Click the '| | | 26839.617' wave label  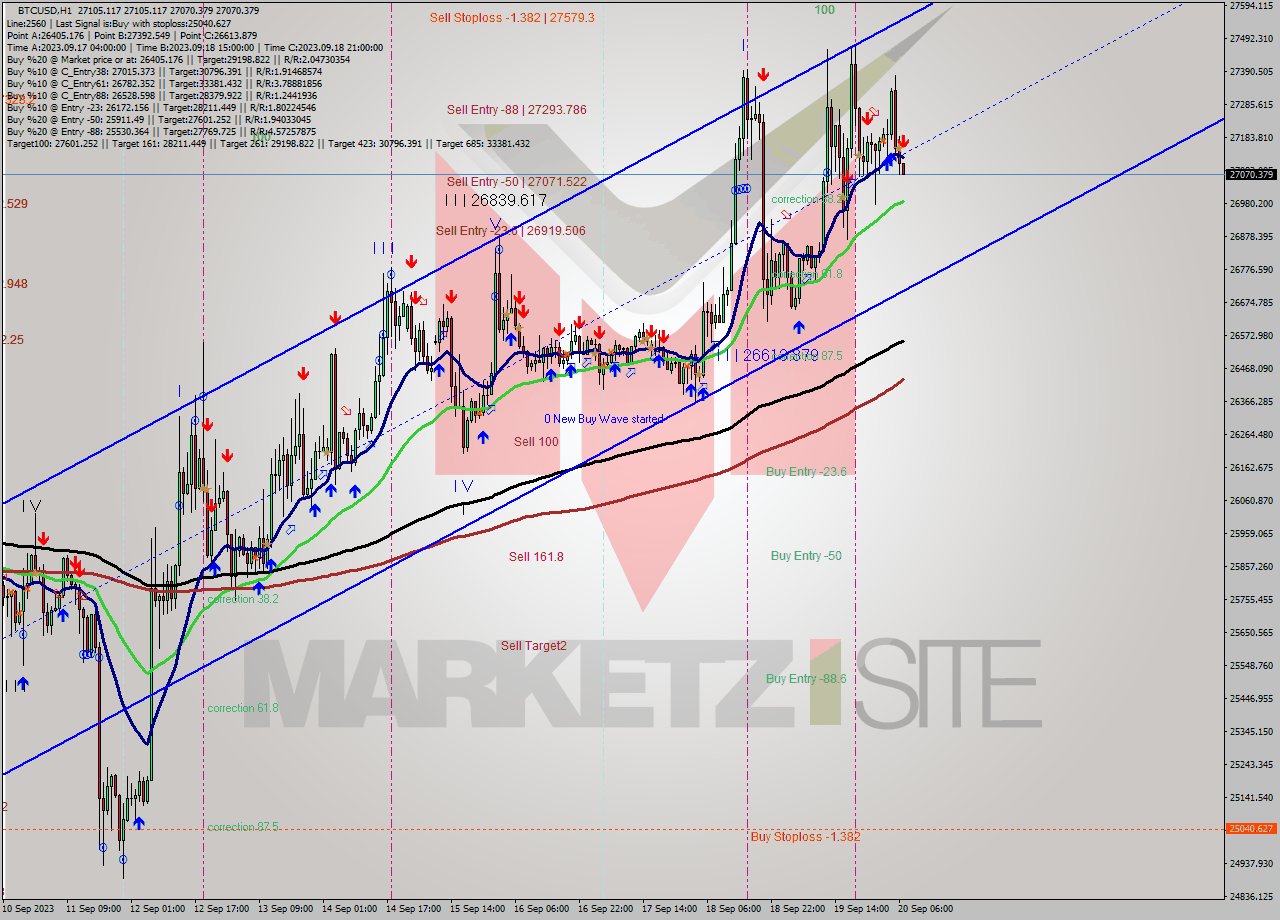click(x=496, y=200)
